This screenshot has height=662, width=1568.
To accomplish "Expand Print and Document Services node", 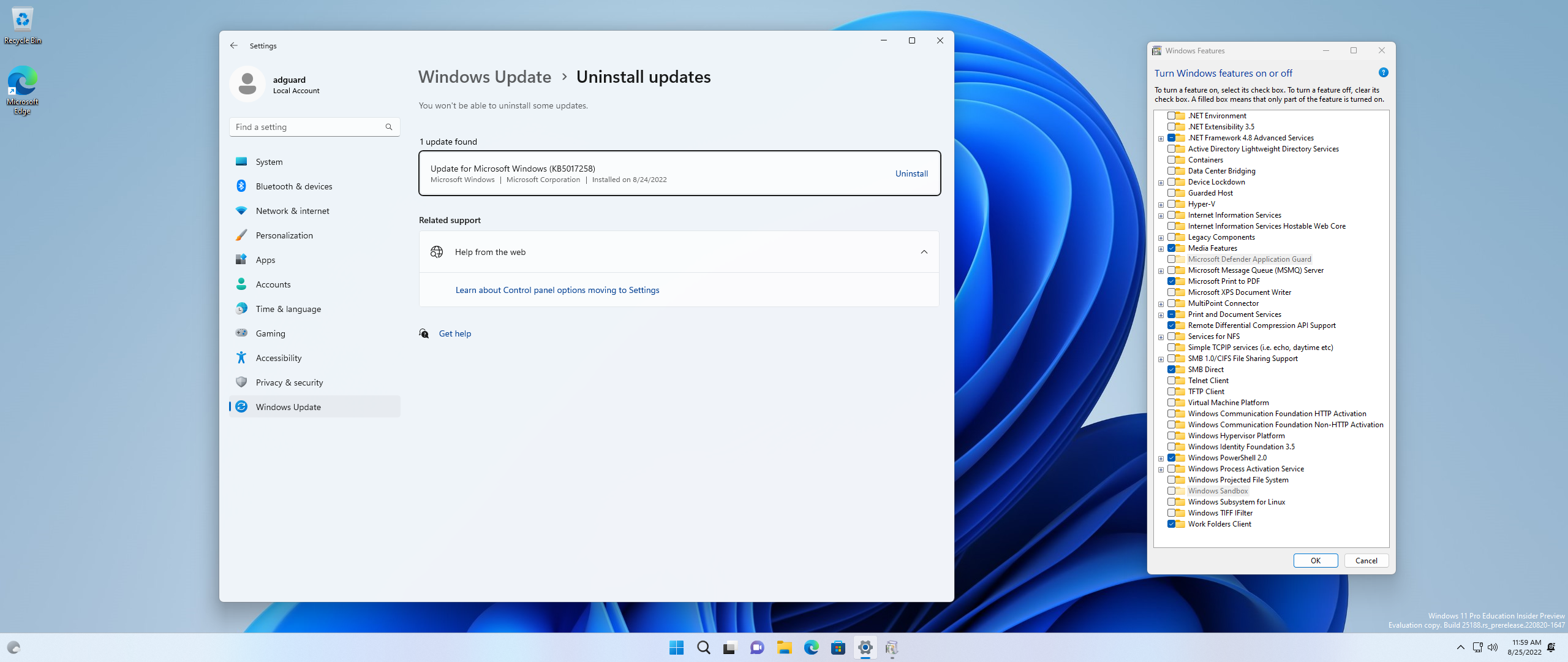I will tap(1161, 315).
